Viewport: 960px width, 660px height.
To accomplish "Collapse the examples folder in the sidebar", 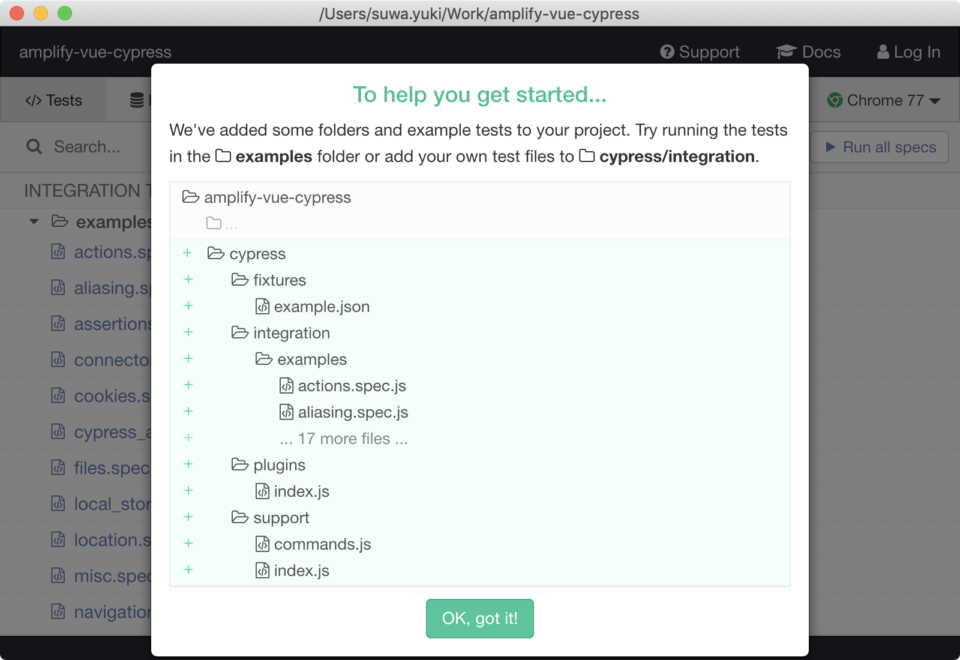I will point(33,221).
